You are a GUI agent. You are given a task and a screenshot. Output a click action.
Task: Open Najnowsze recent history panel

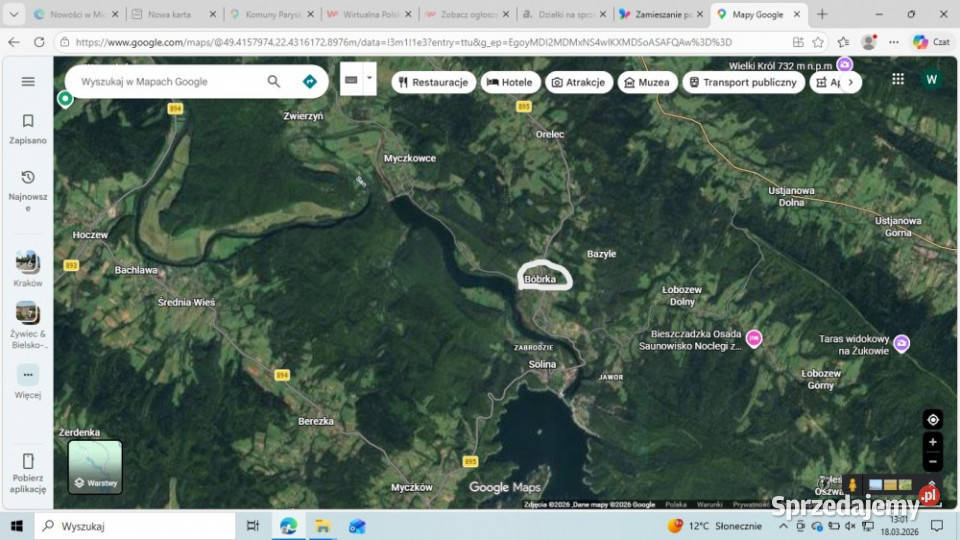point(28,190)
